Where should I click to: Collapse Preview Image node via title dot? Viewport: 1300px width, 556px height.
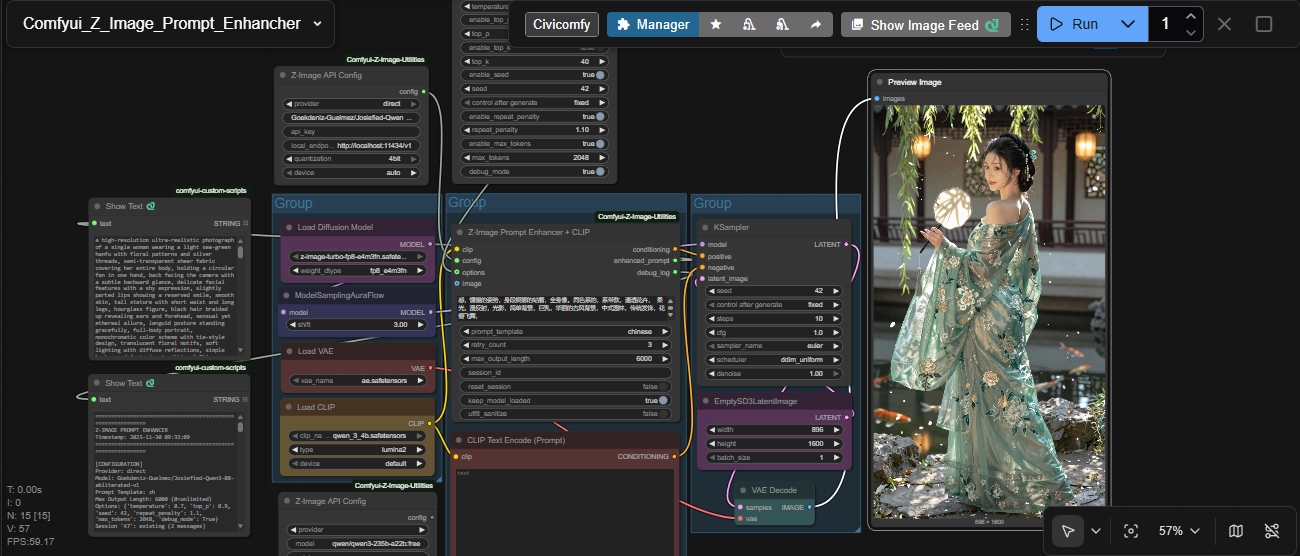[879, 82]
